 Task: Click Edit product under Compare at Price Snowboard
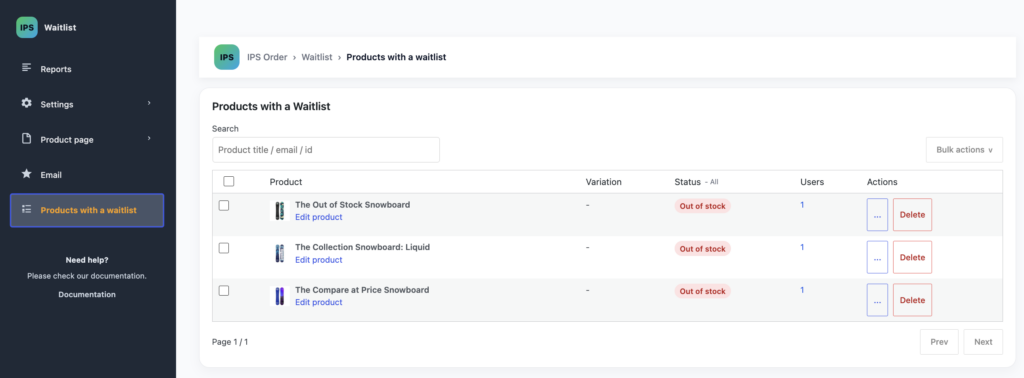tap(319, 302)
